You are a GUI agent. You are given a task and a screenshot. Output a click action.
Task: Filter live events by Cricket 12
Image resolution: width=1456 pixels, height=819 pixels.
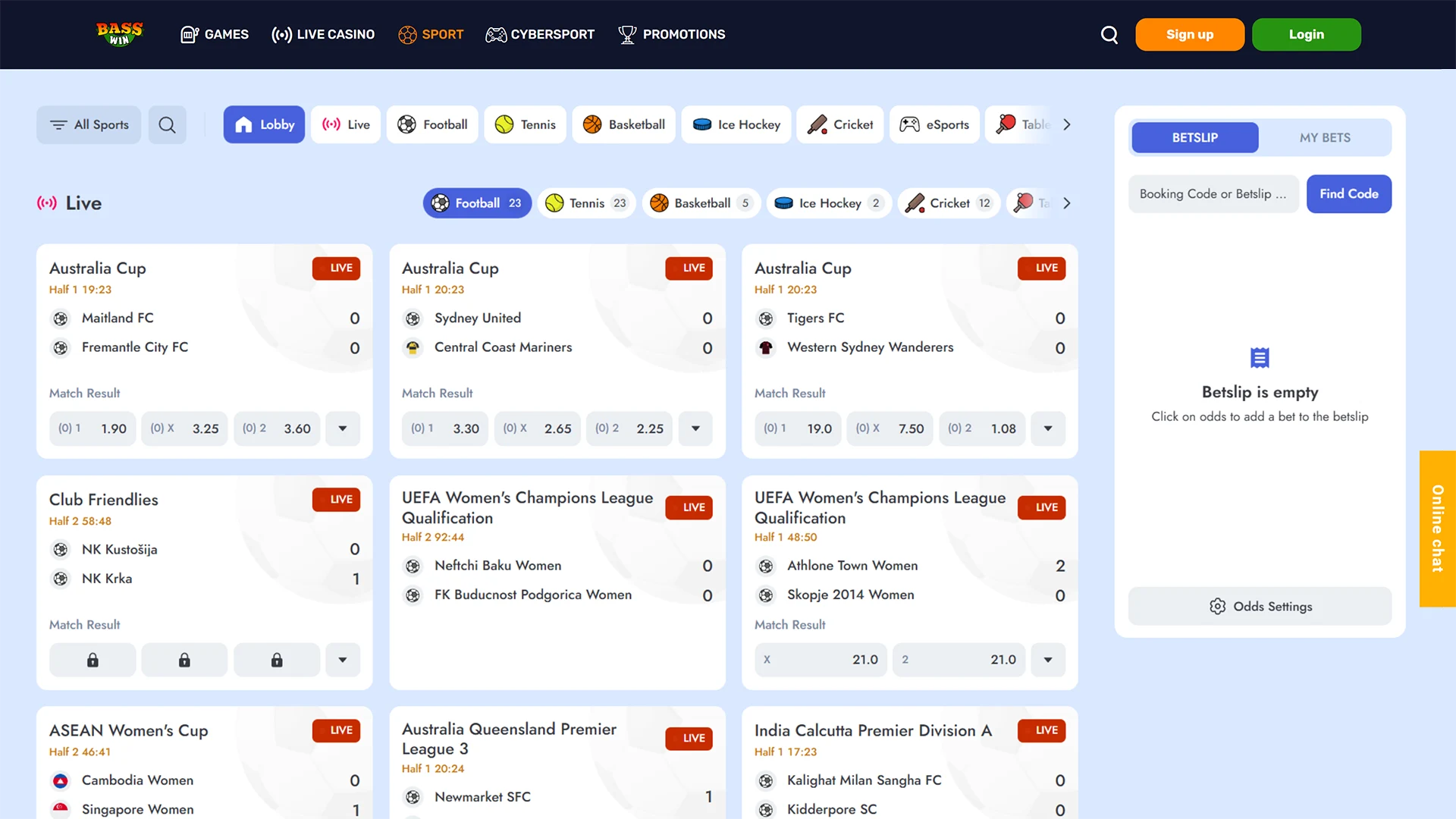(x=949, y=203)
